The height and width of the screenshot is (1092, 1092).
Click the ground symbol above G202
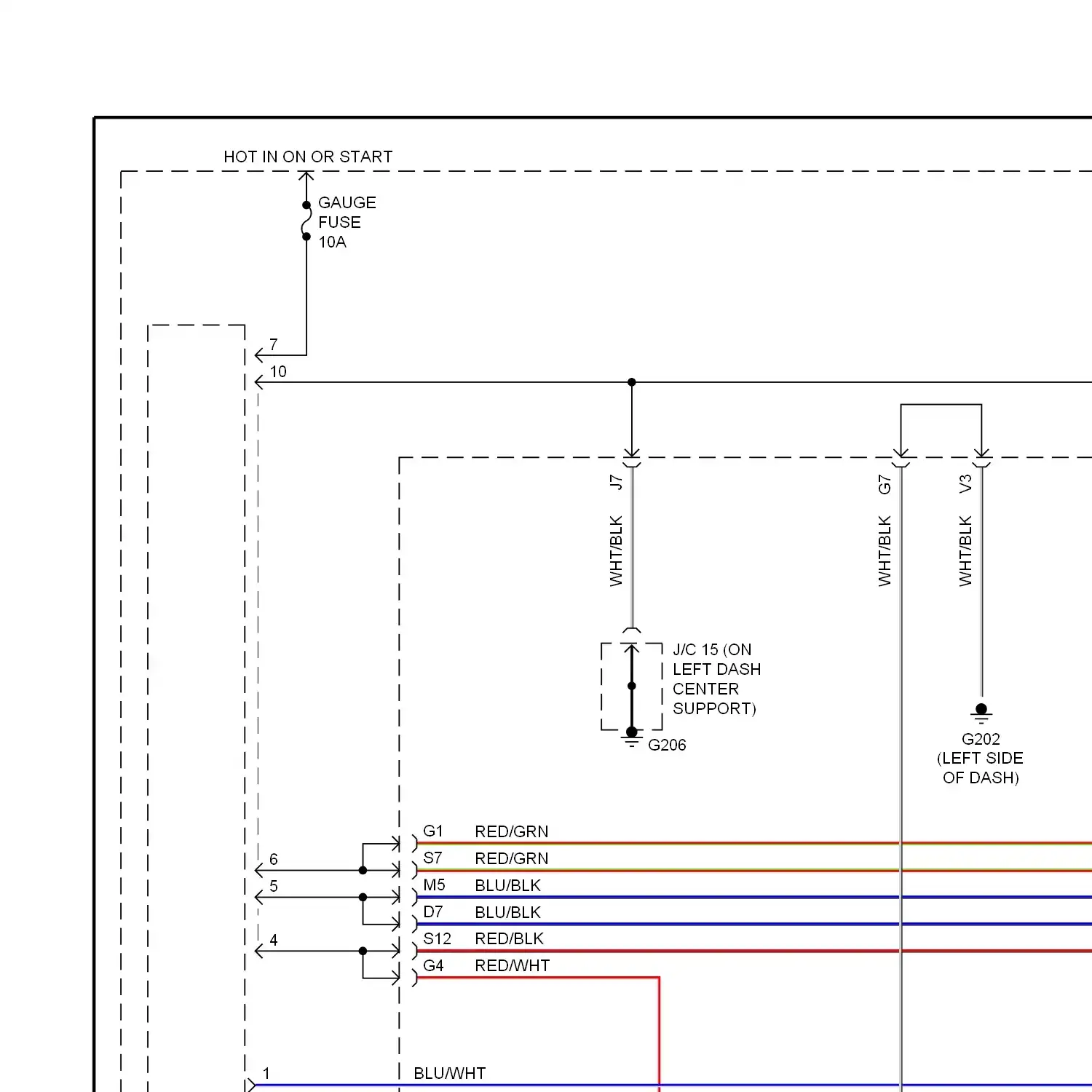point(981,714)
